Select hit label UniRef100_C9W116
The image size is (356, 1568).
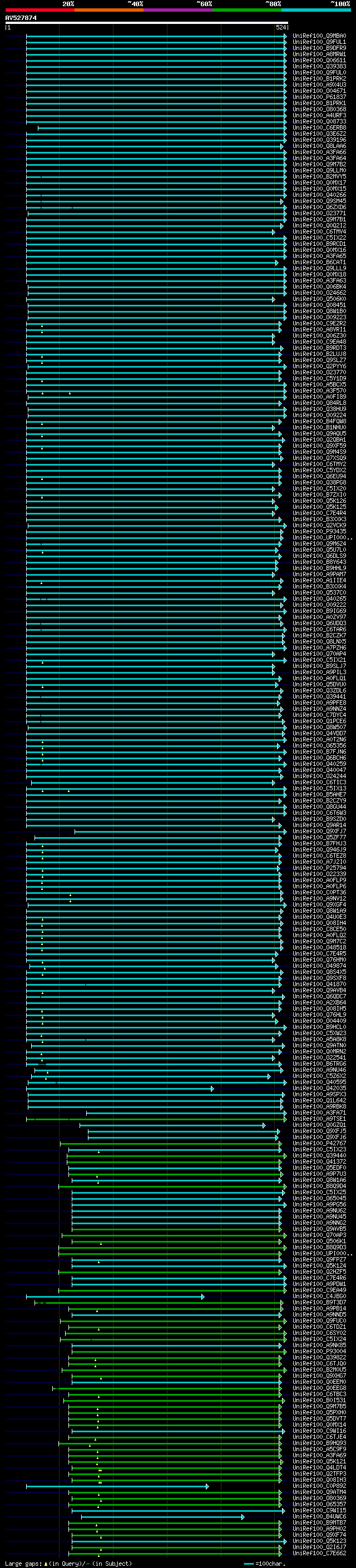(x=319, y=1431)
